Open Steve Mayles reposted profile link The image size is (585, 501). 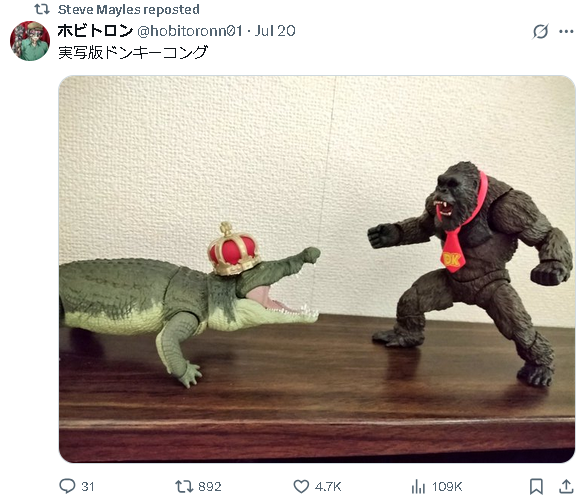pyautogui.click(x=128, y=10)
